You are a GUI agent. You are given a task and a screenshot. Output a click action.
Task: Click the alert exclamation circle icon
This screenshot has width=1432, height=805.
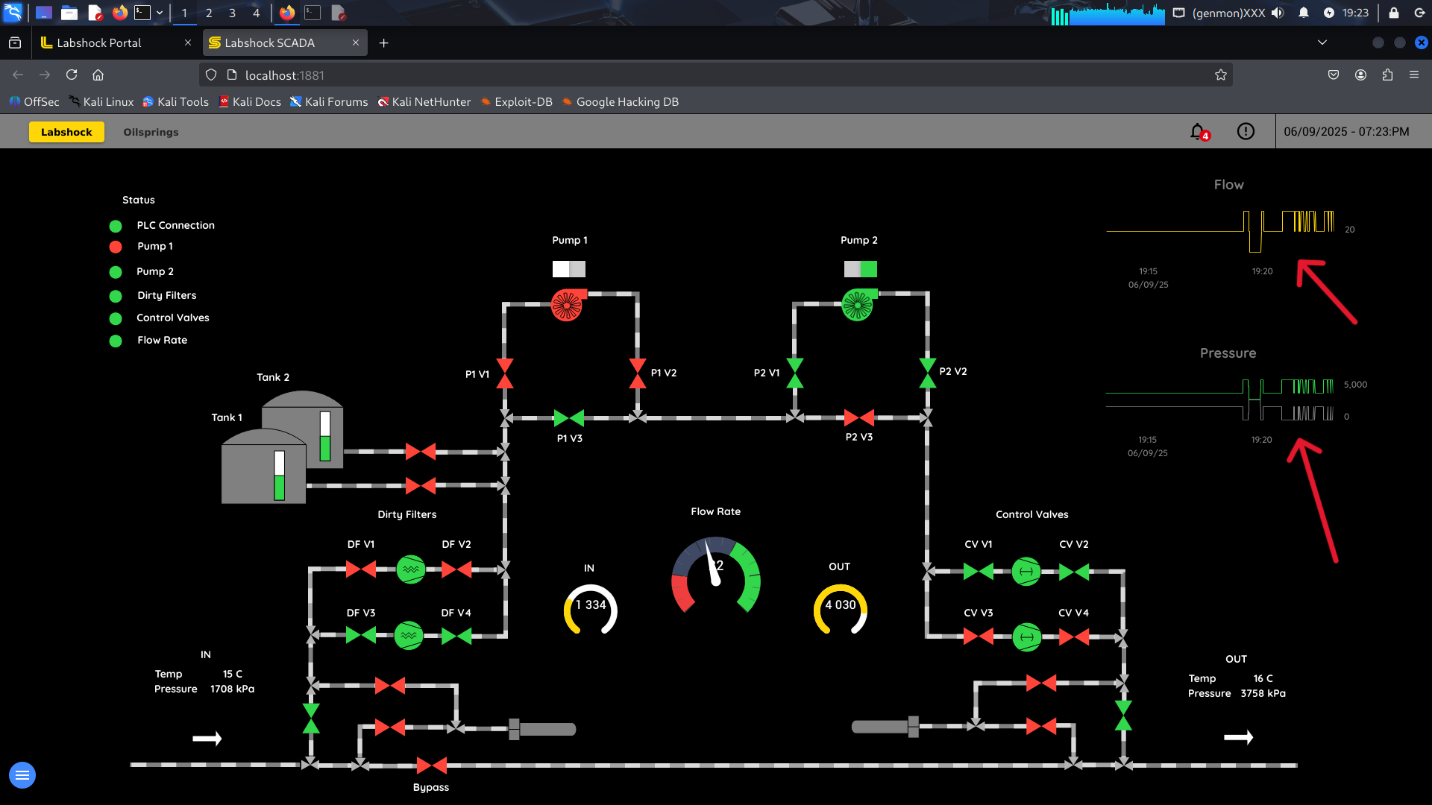pyautogui.click(x=1245, y=131)
